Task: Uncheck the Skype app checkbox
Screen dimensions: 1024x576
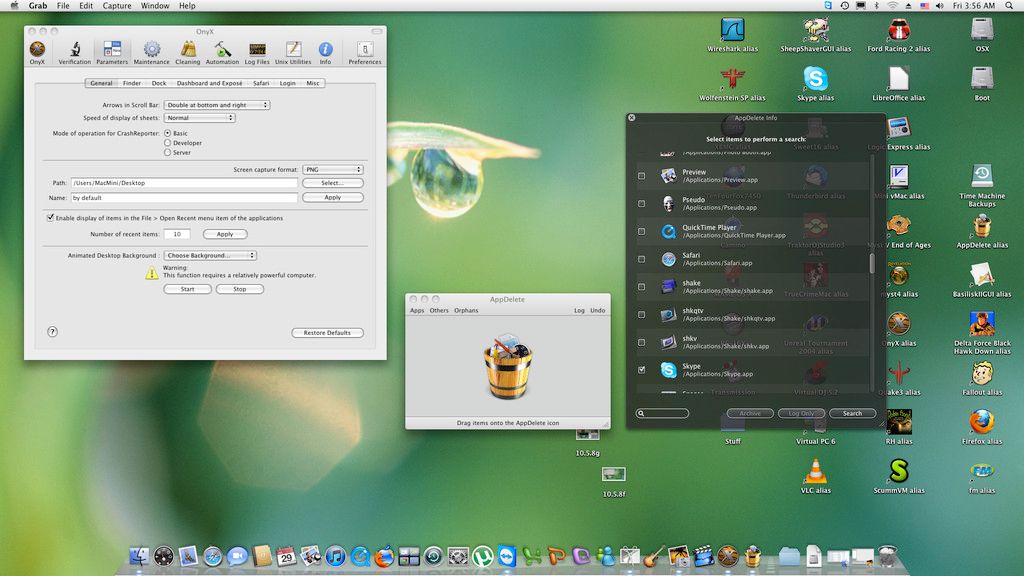Action: 641,370
